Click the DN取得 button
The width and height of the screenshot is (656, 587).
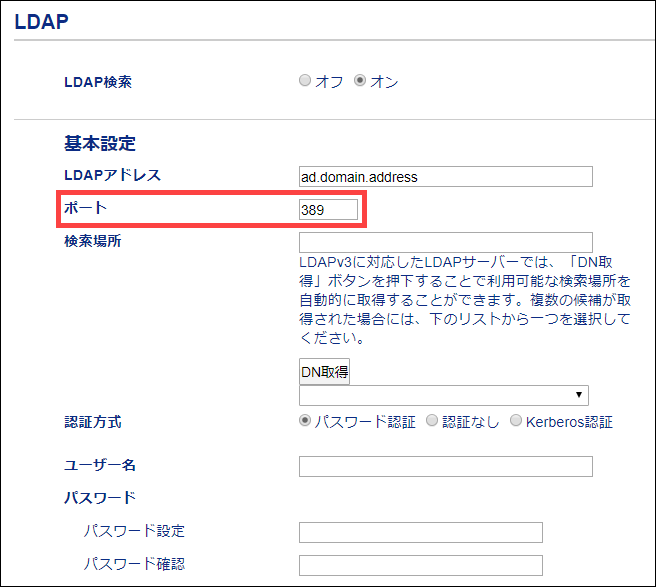coord(325,371)
